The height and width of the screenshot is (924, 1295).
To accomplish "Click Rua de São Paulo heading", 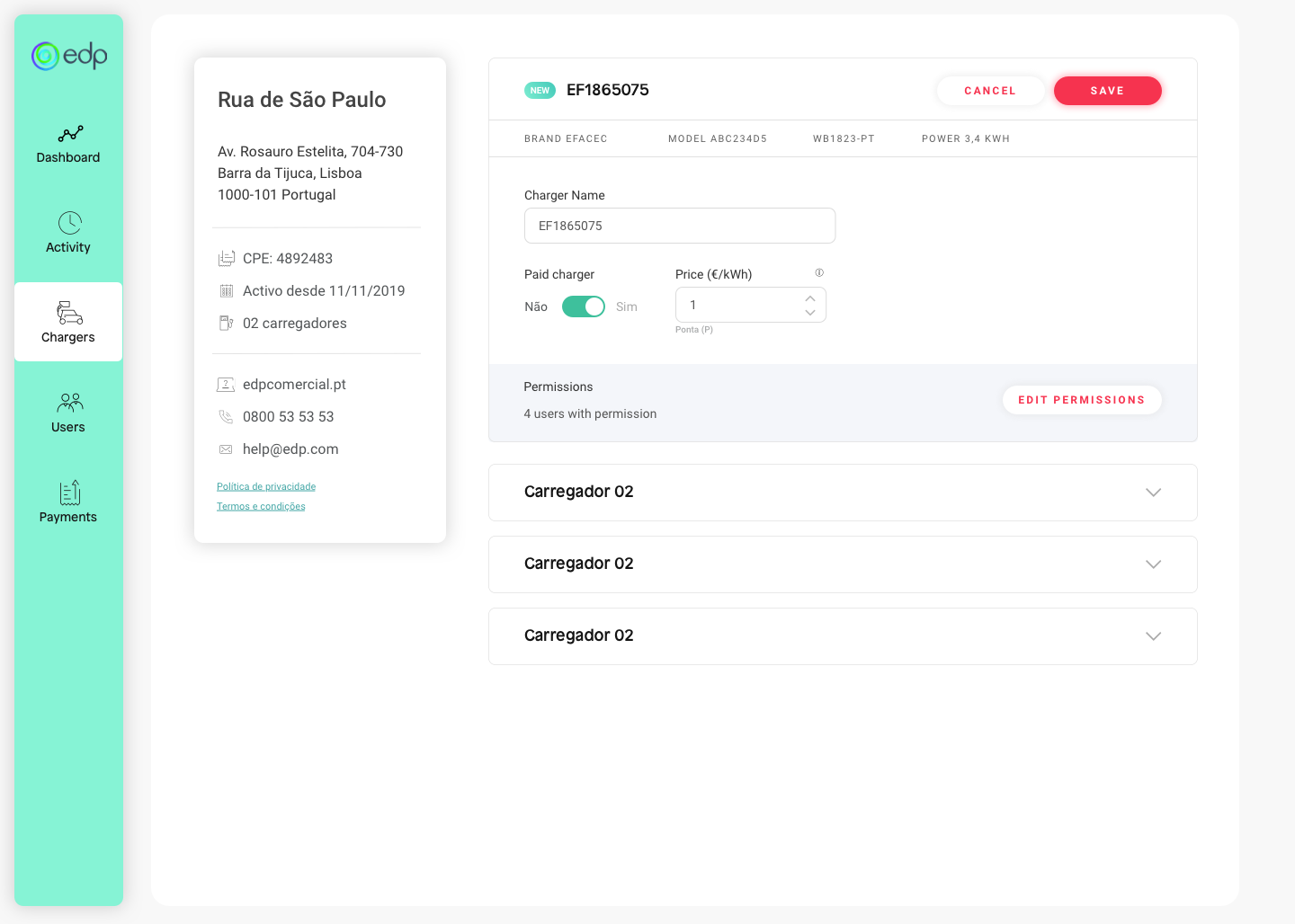I will point(301,100).
